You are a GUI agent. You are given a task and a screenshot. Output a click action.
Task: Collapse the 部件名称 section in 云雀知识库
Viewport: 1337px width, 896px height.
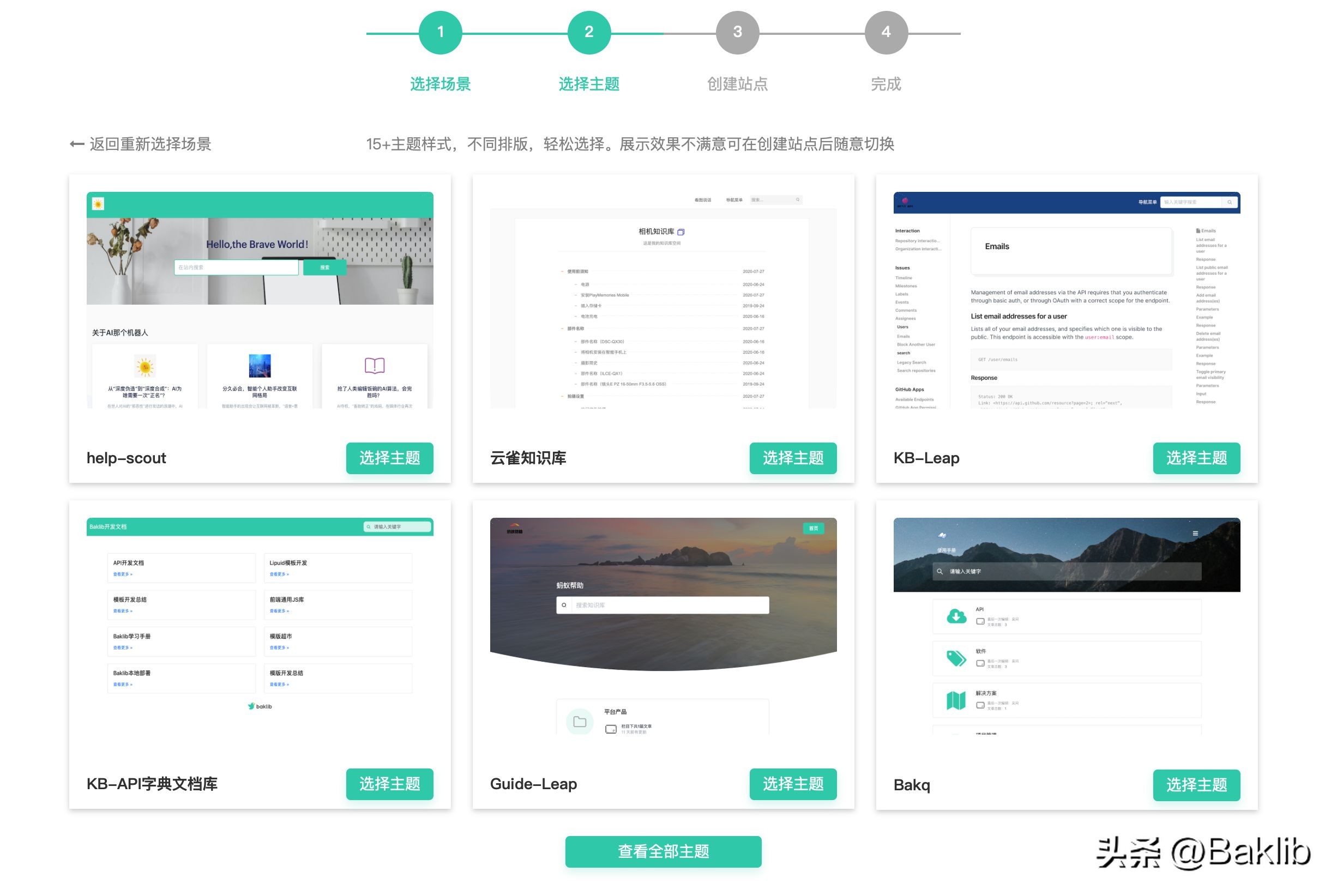pyautogui.click(x=562, y=329)
